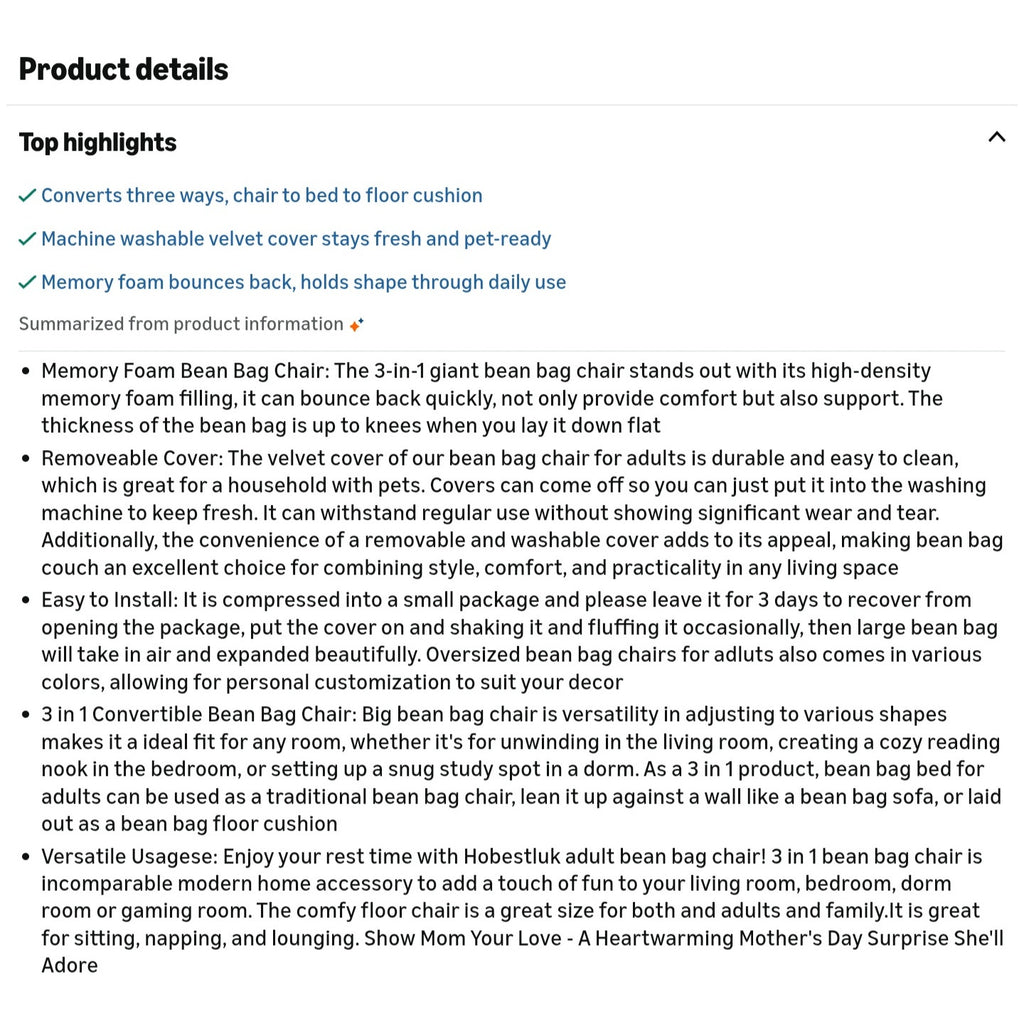1024x1024 pixels.
Task: Click the Memory Foam Bean Bag Chair bullet
Action: coord(492,398)
